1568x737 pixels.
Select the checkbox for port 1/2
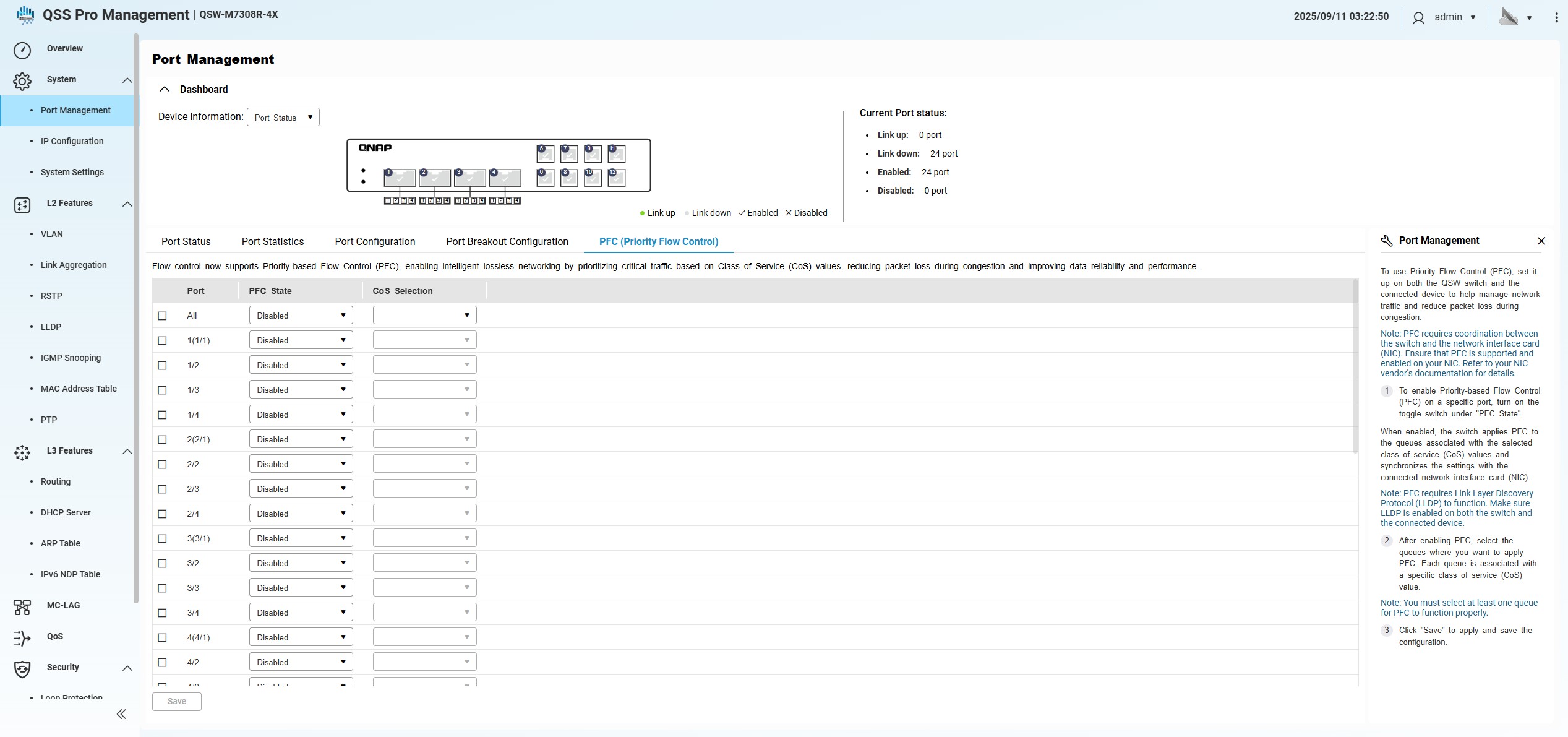coord(162,365)
